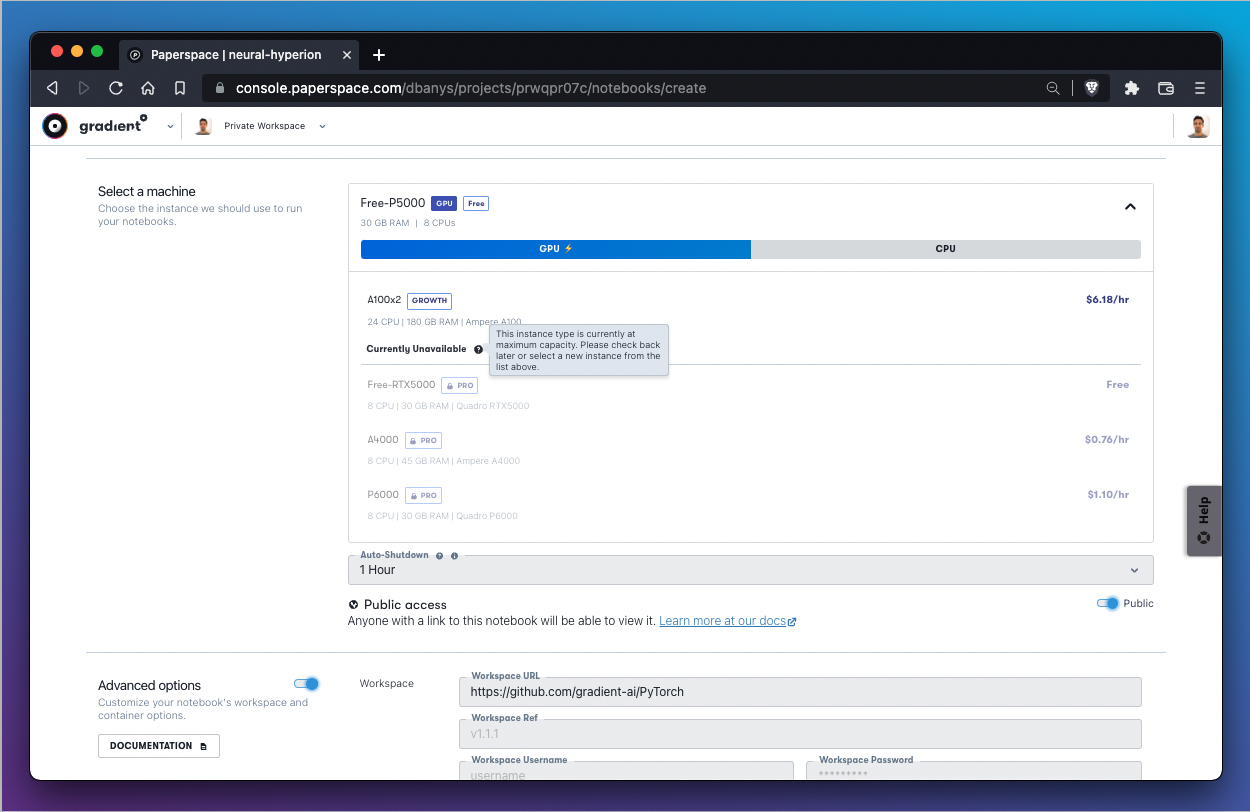Select the Free-RTX5000 machine row
Screen dimensions: 1250x812
tap(751, 394)
